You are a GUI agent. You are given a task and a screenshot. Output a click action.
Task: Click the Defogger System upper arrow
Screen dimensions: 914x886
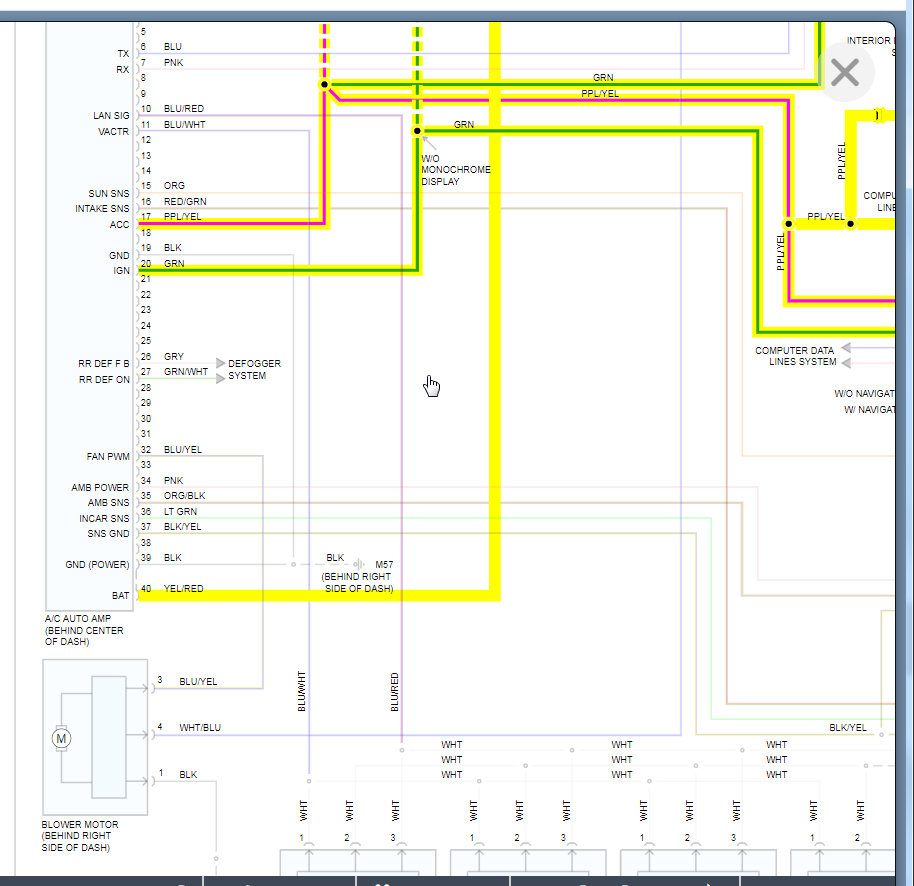pos(220,363)
